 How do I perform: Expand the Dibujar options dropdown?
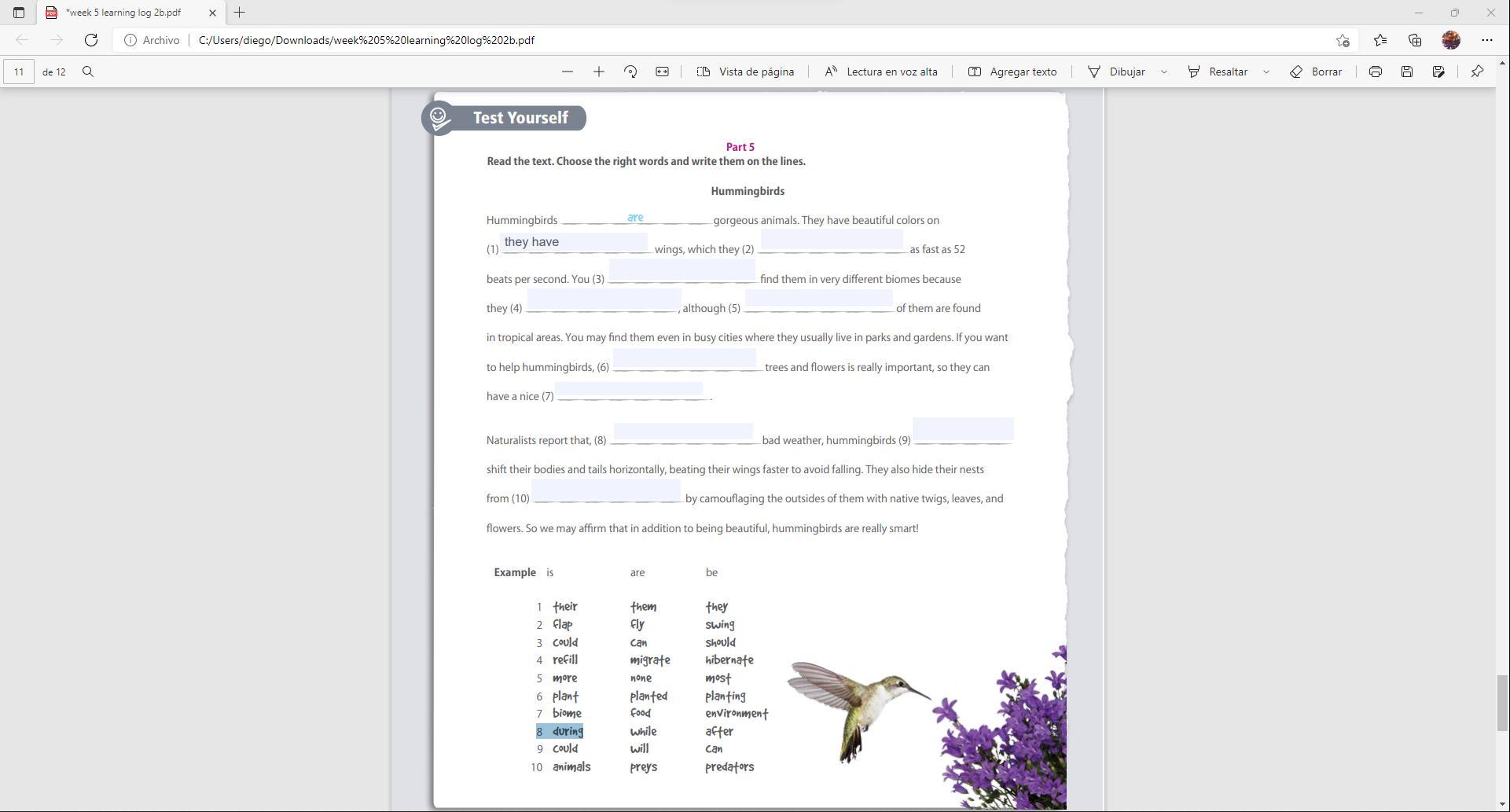point(1164,72)
